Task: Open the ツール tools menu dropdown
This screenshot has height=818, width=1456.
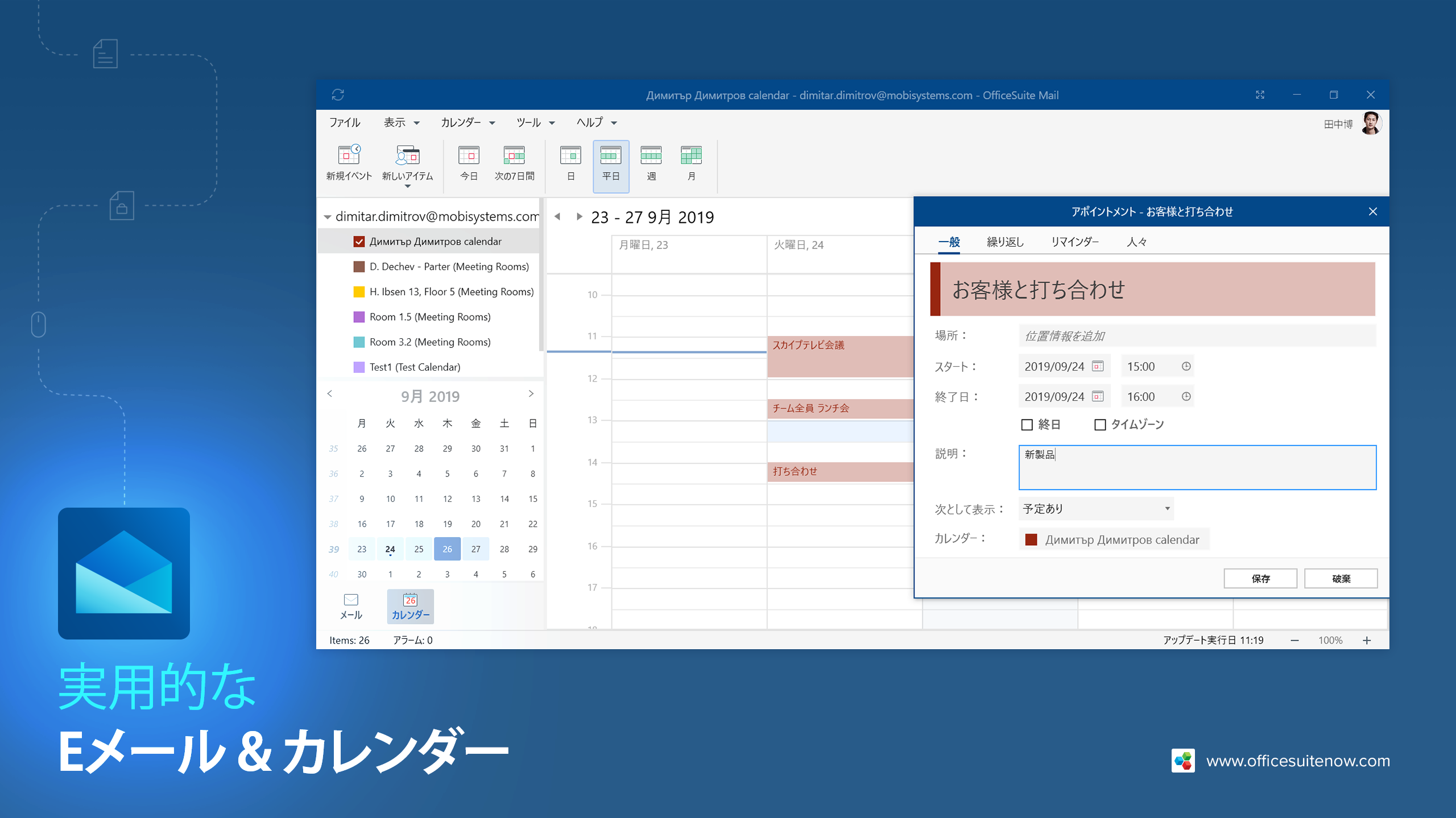Action: pos(535,122)
